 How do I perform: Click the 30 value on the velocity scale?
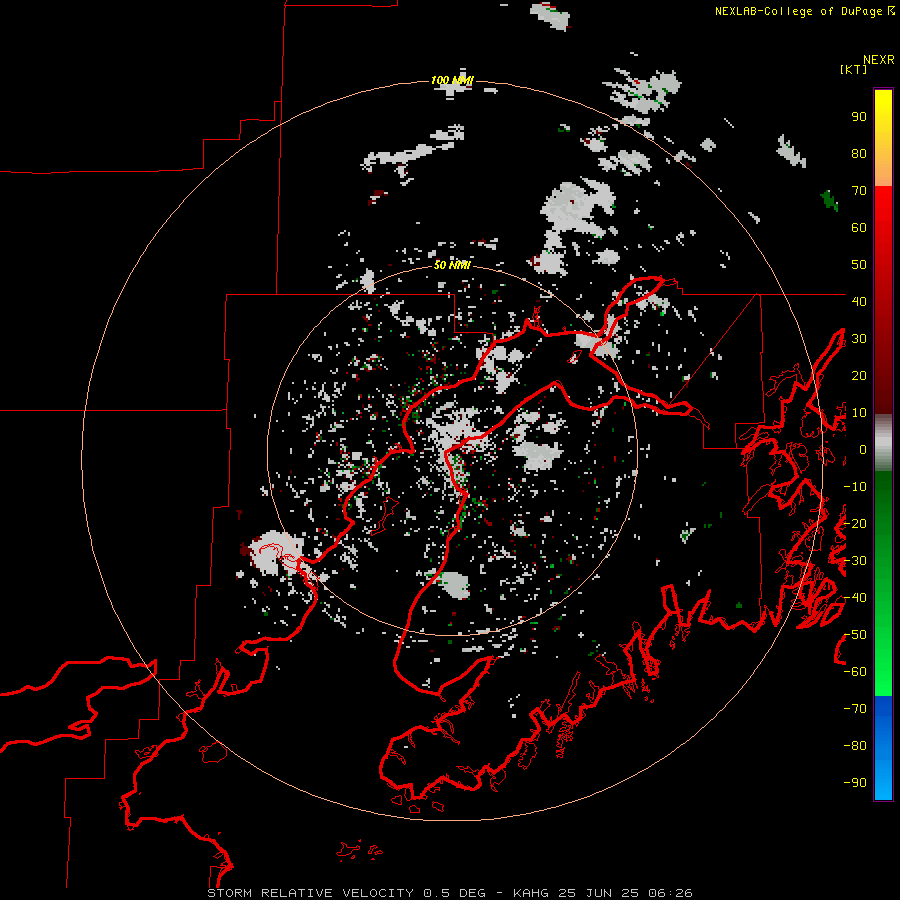pyautogui.click(x=859, y=339)
